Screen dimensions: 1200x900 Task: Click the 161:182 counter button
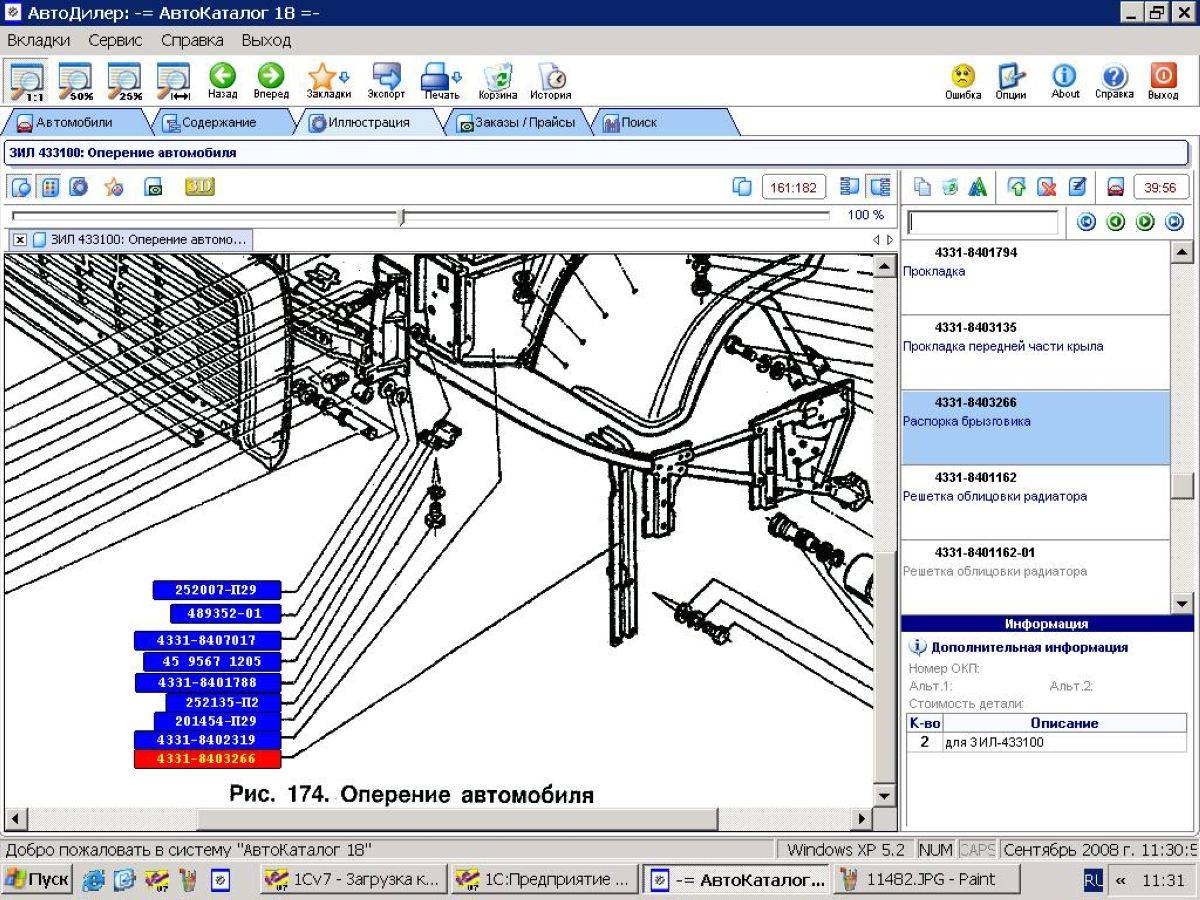(793, 187)
